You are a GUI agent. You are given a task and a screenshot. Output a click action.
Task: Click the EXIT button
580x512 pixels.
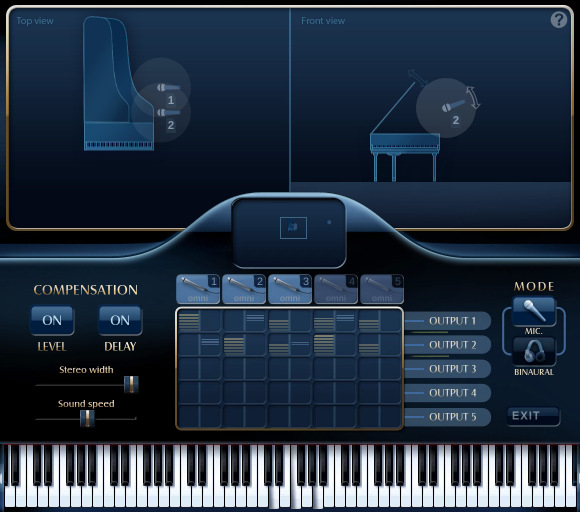[x=533, y=416]
